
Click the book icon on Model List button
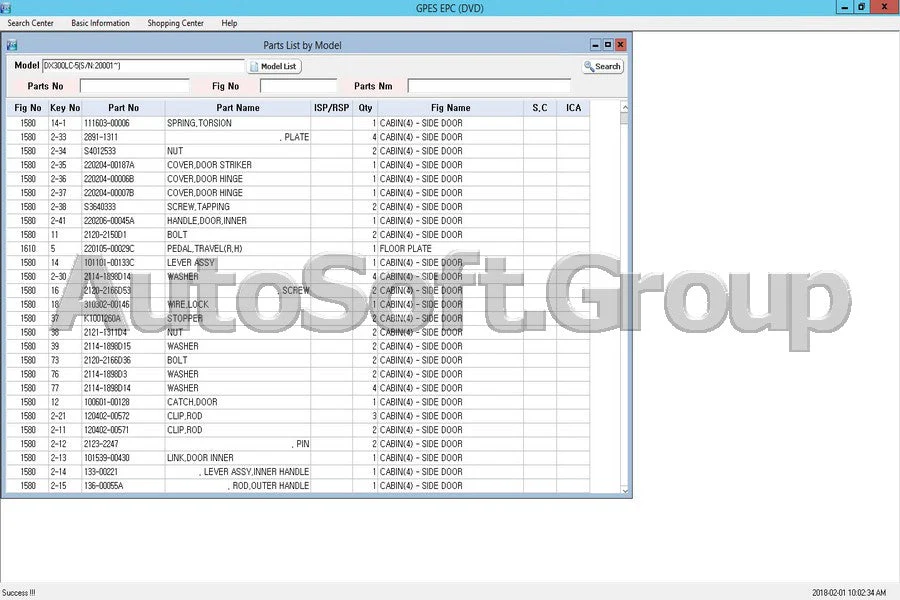(x=257, y=66)
